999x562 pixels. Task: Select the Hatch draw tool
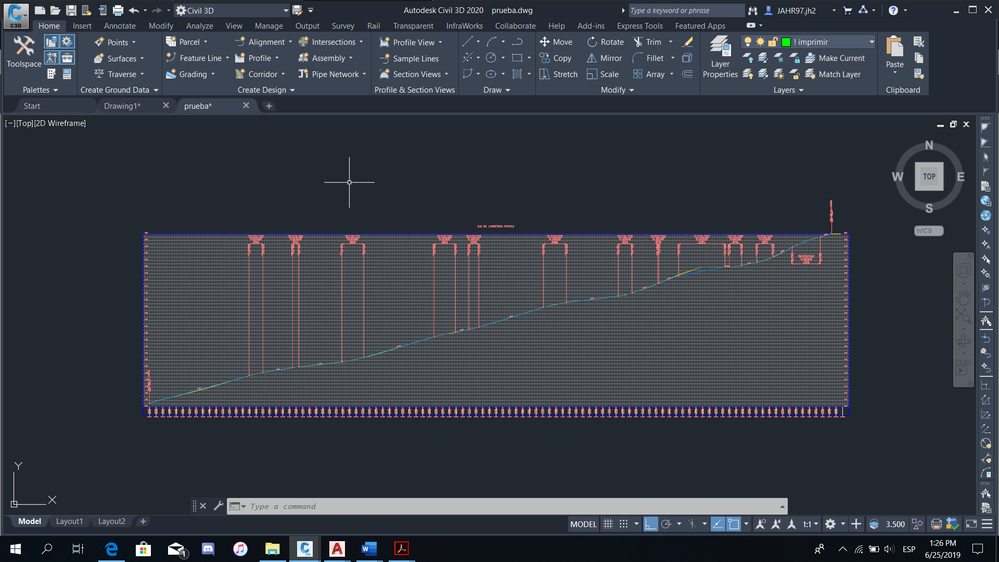tap(517, 74)
